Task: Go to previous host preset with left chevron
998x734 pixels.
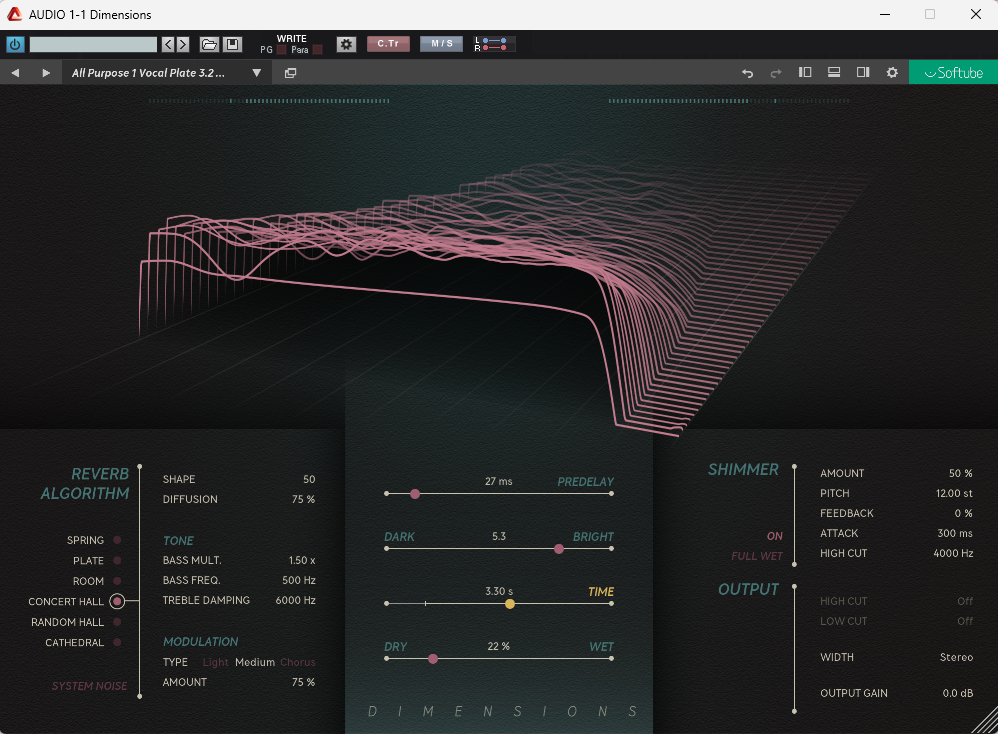Action: point(168,45)
